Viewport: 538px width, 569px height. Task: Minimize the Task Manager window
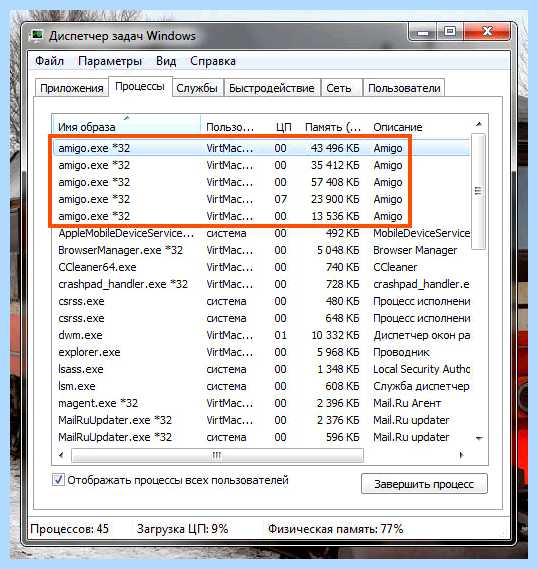click(423, 32)
